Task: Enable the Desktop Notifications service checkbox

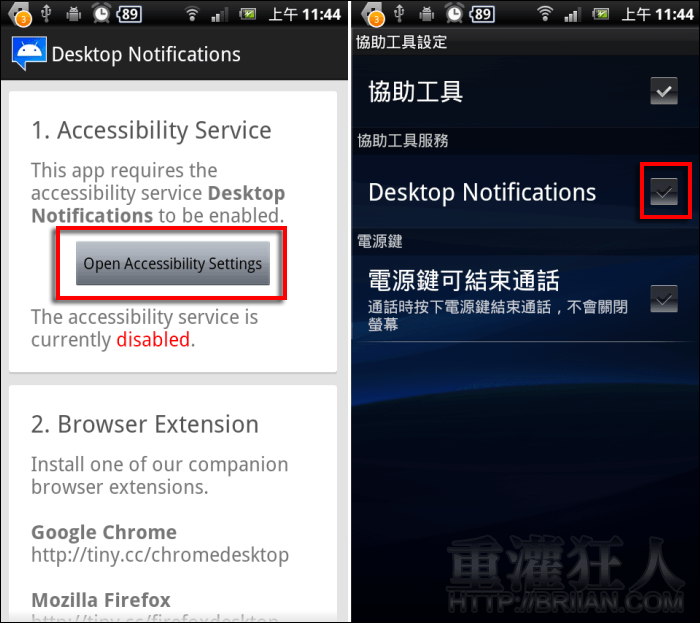Action: tap(664, 191)
